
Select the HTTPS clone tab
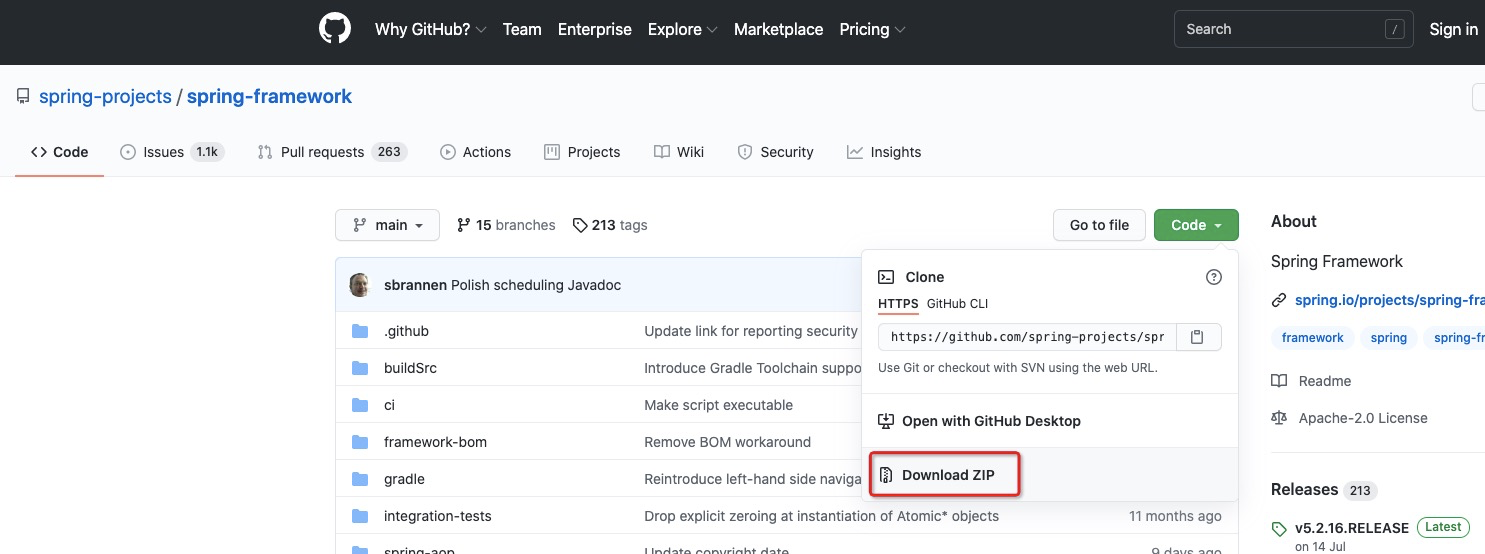[x=898, y=304]
